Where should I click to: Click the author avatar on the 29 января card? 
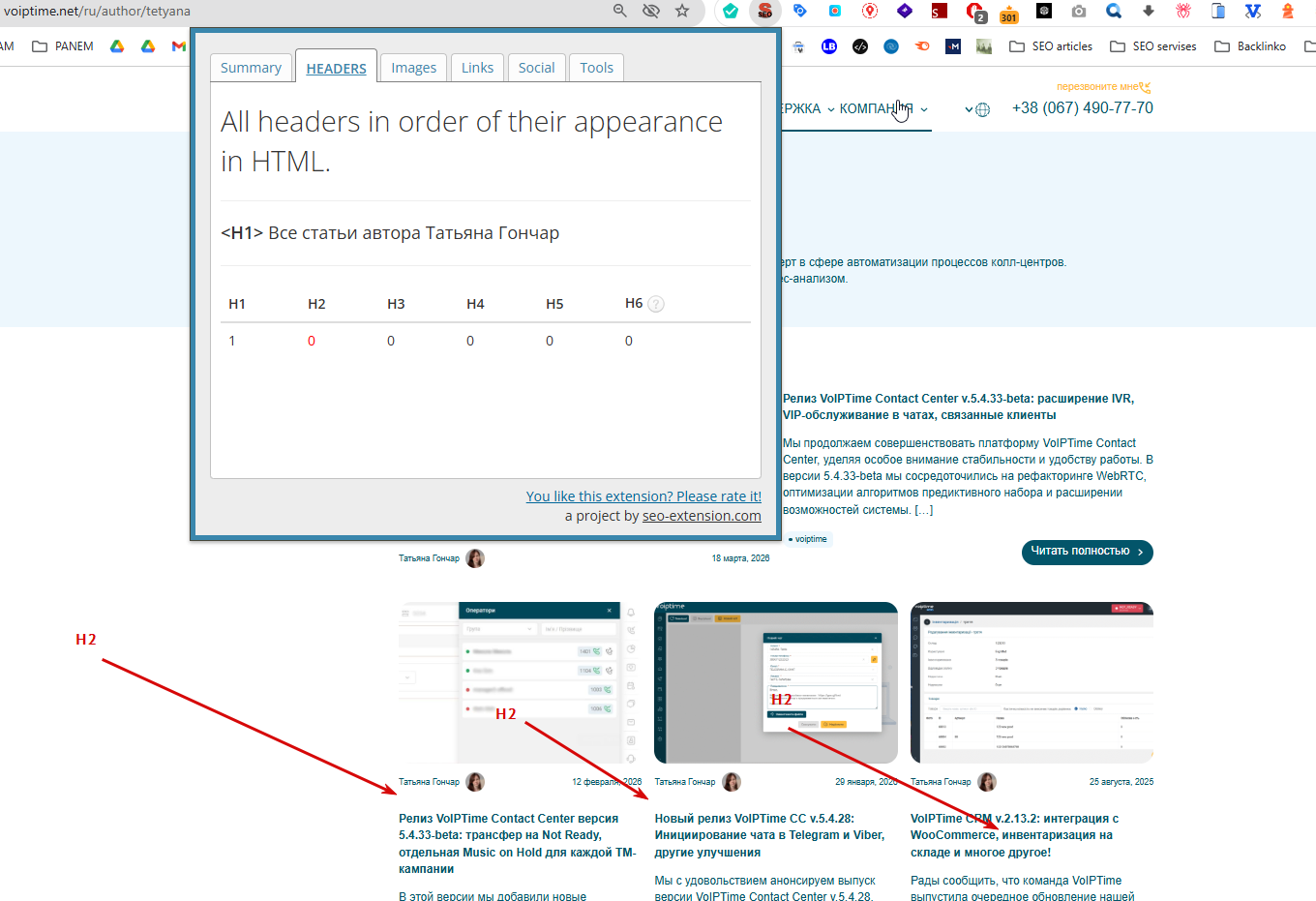tap(732, 782)
